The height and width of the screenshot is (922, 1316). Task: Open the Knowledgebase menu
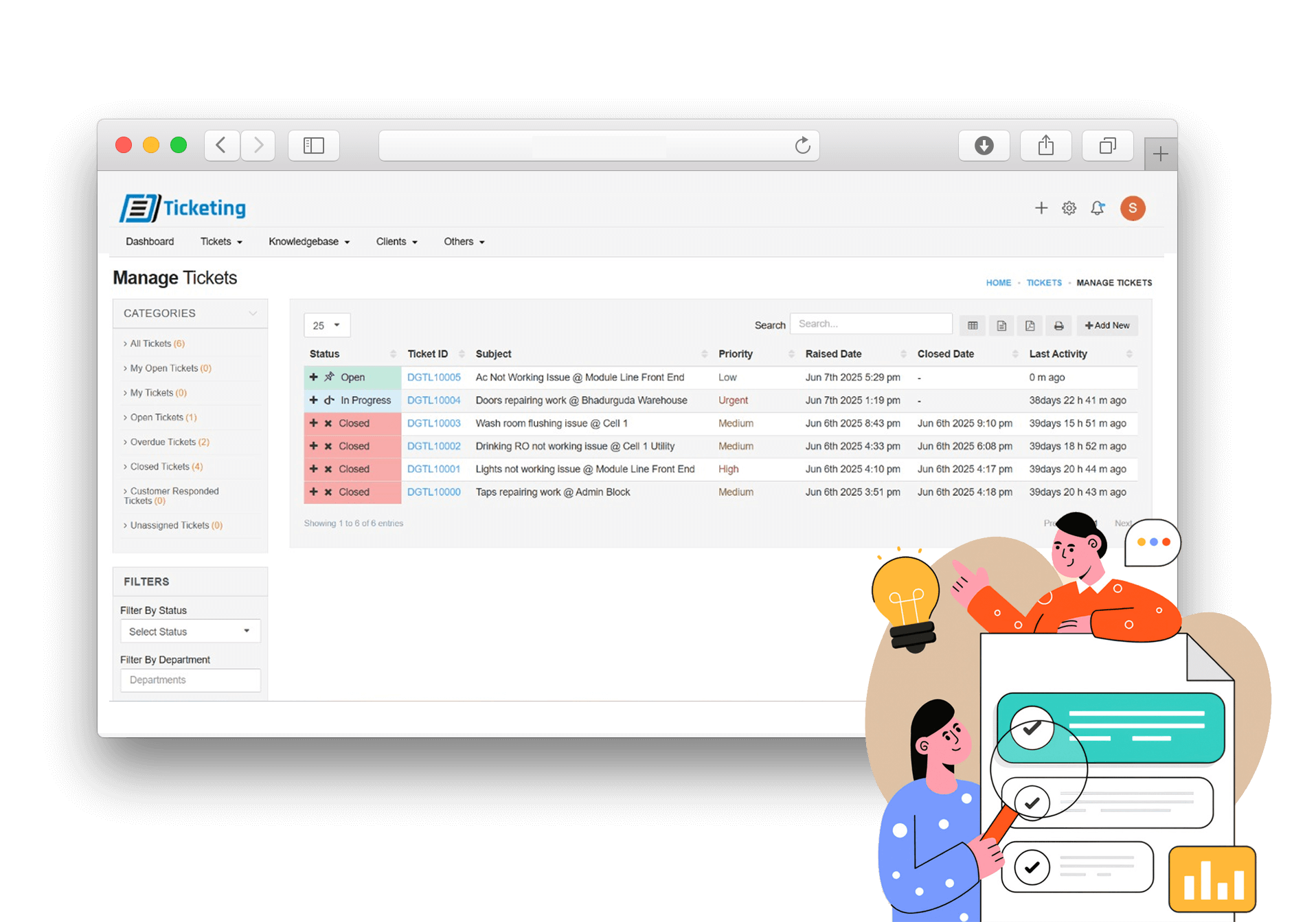tap(309, 242)
